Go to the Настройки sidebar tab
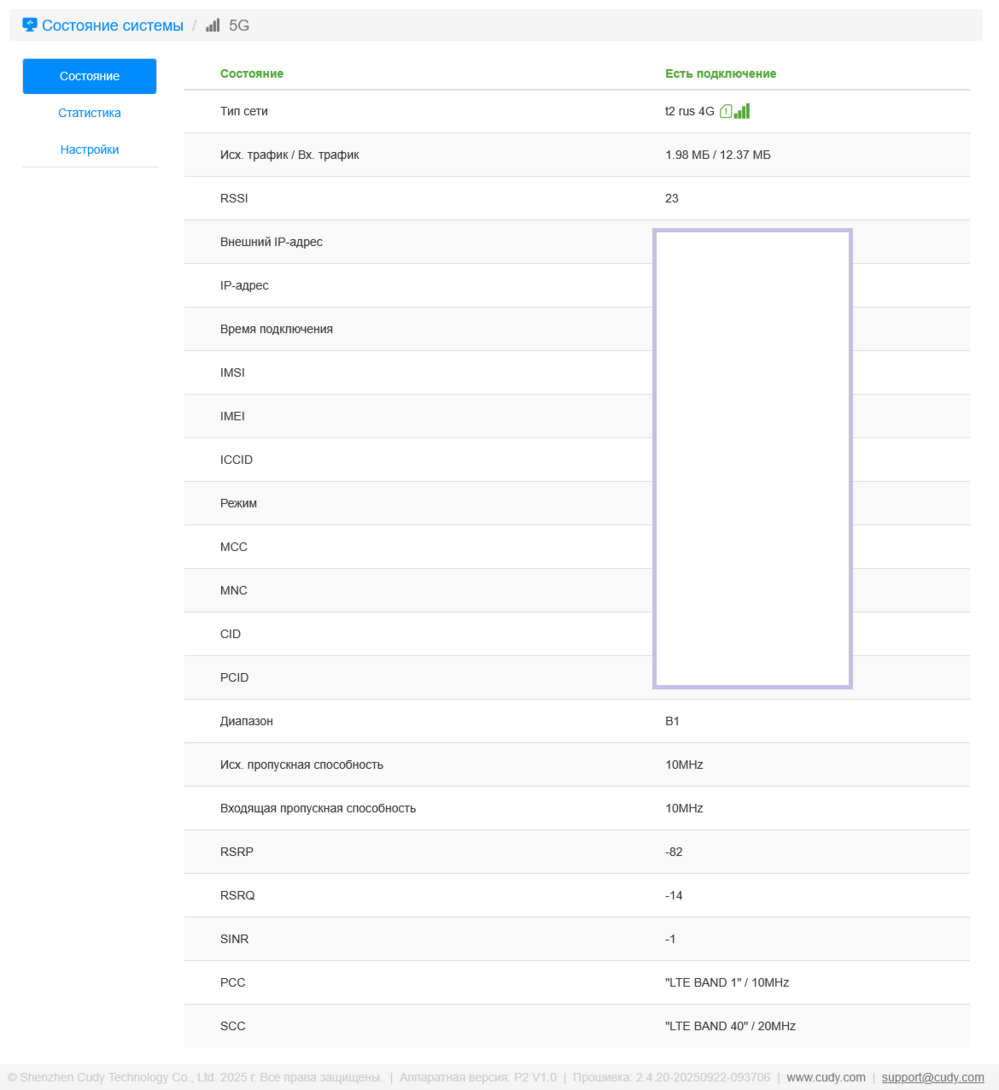999x1090 pixels. click(89, 150)
